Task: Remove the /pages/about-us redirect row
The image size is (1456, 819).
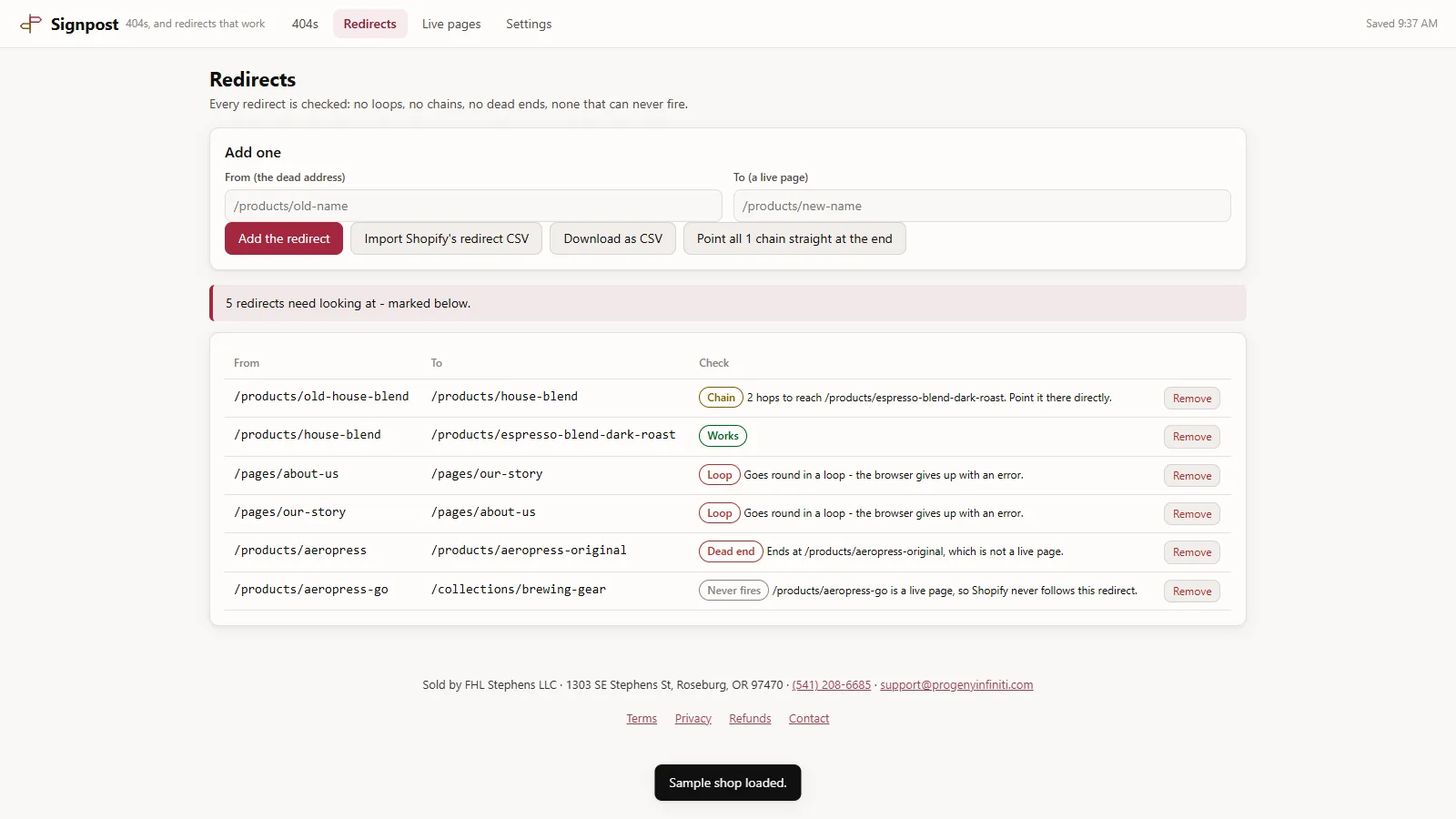Action: [1192, 476]
